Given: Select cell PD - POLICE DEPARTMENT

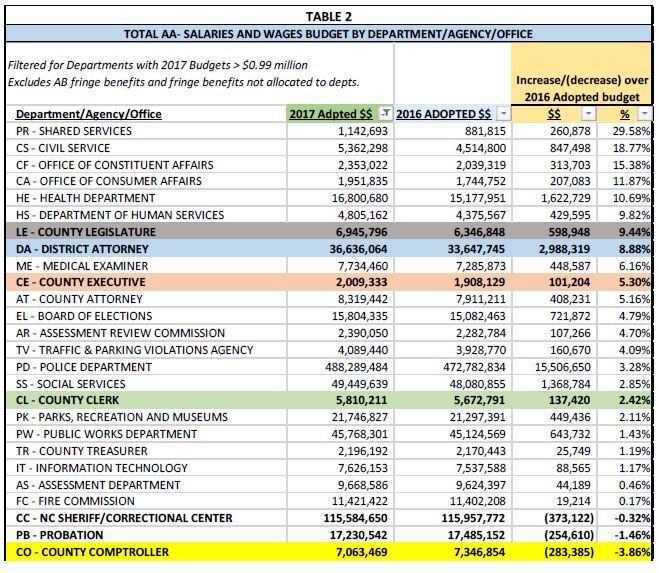Looking at the screenshot, I should [147, 367].
